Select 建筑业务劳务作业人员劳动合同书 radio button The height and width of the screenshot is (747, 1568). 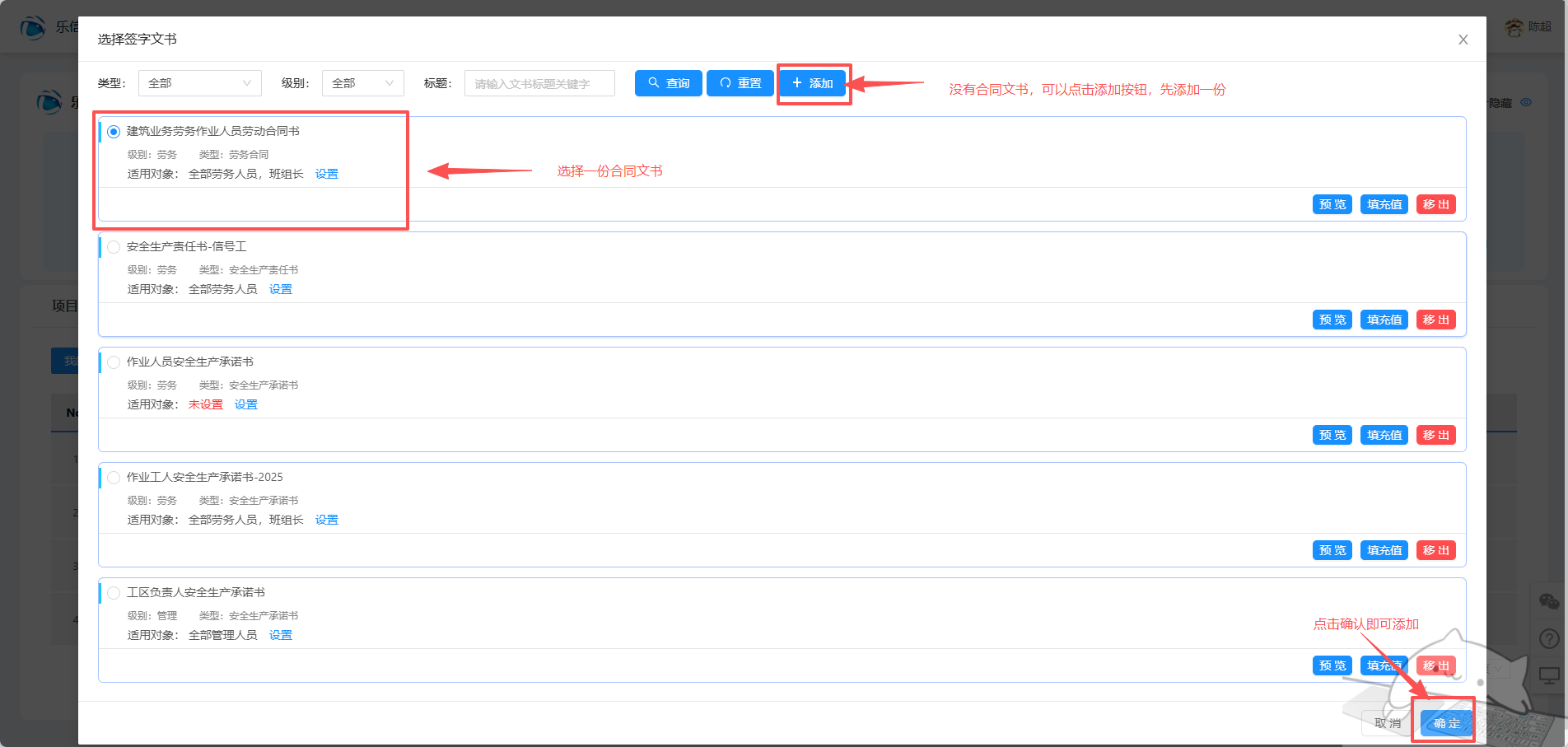tap(114, 132)
